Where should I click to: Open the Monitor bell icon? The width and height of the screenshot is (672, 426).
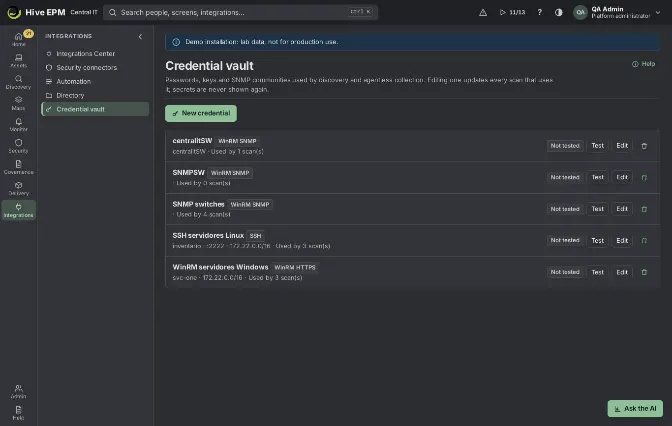[18, 124]
